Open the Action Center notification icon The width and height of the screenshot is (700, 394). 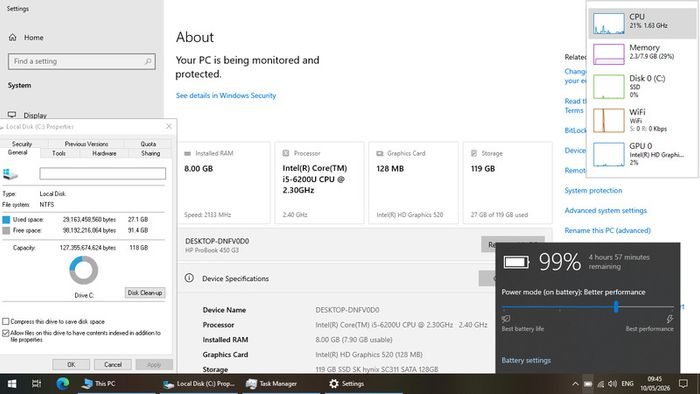[683, 384]
